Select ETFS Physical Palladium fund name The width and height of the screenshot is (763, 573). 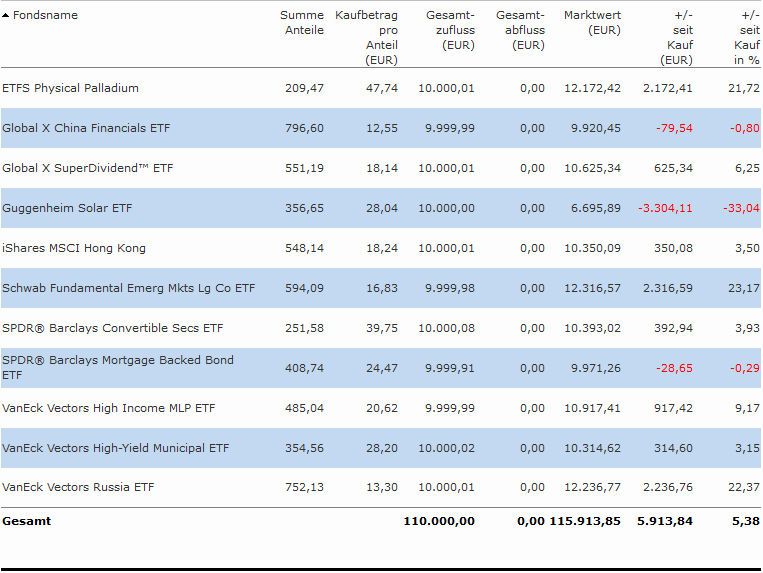[71, 88]
